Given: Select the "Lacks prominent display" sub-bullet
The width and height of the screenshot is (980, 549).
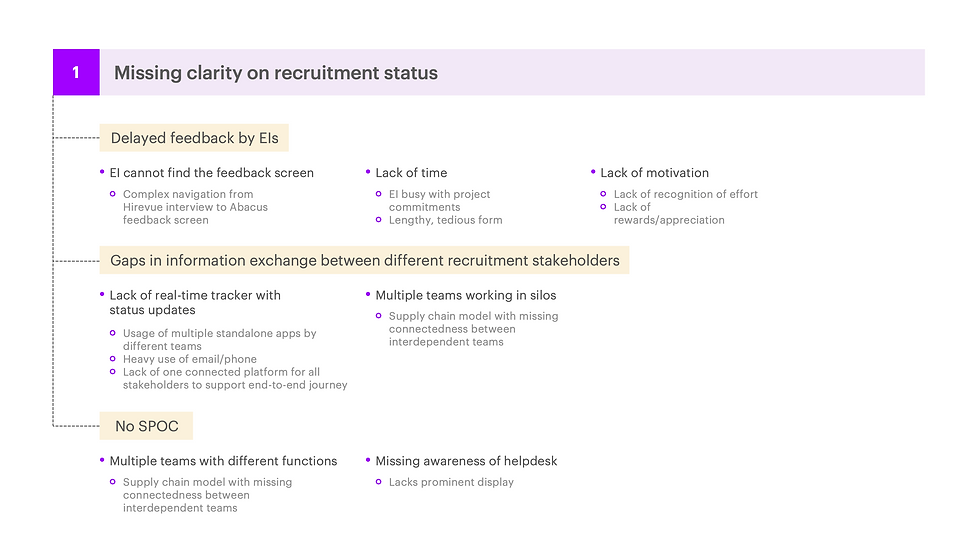Looking at the screenshot, I should click(451, 482).
